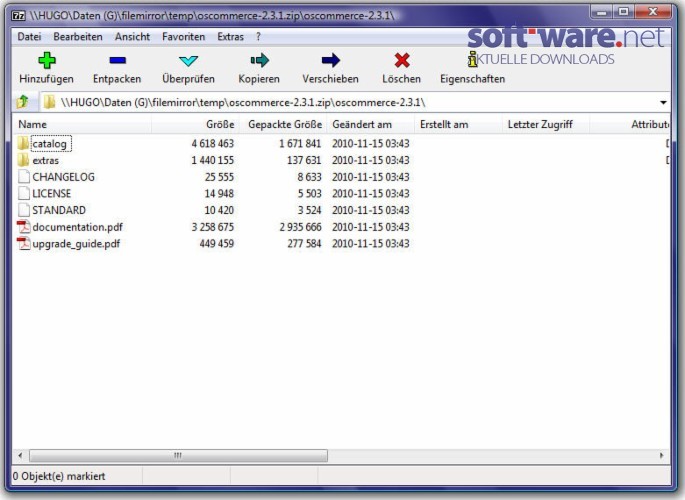Click the 7z application icon in title bar
The height and width of the screenshot is (500, 685).
pos(18,16)
